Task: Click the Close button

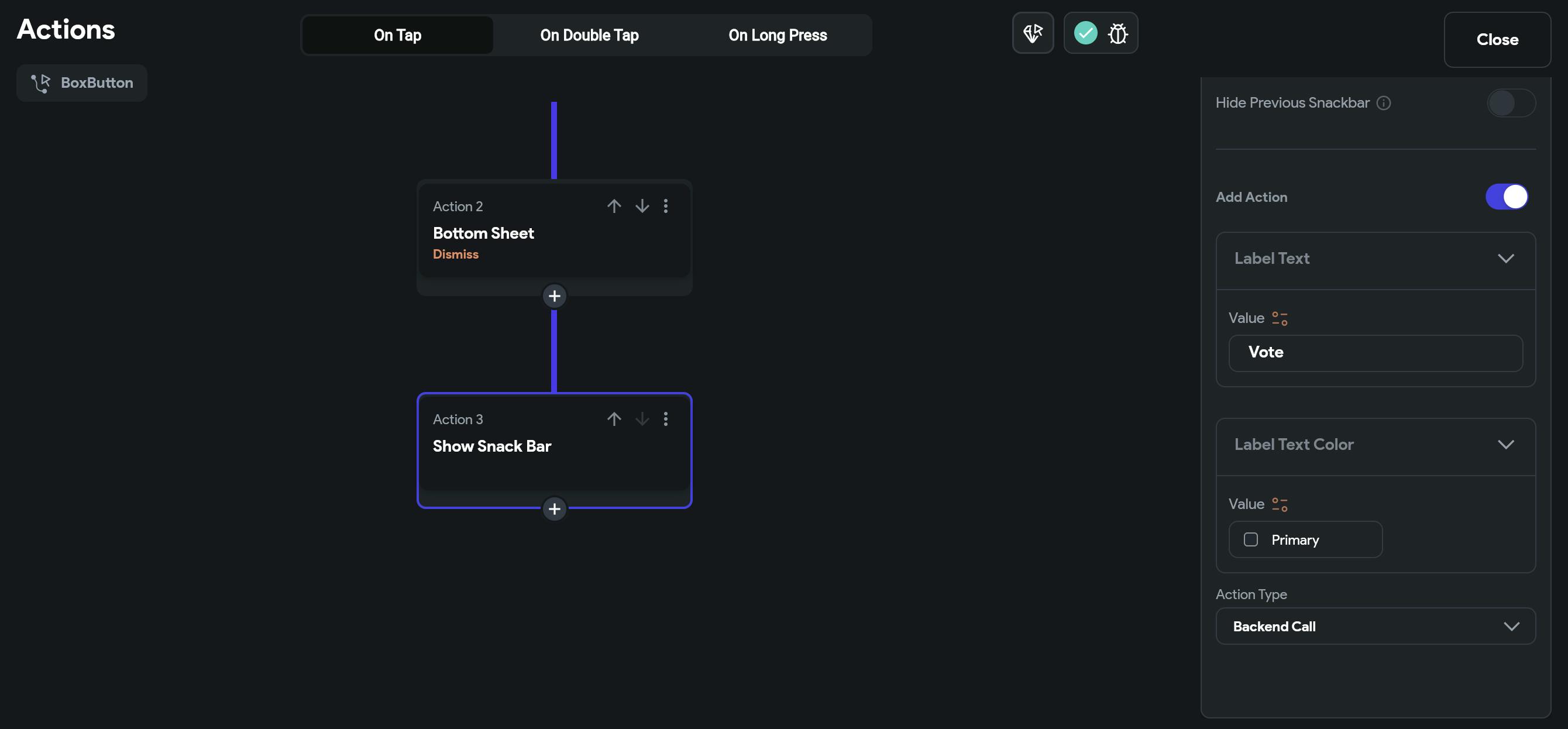Action: pos(1497,40)
